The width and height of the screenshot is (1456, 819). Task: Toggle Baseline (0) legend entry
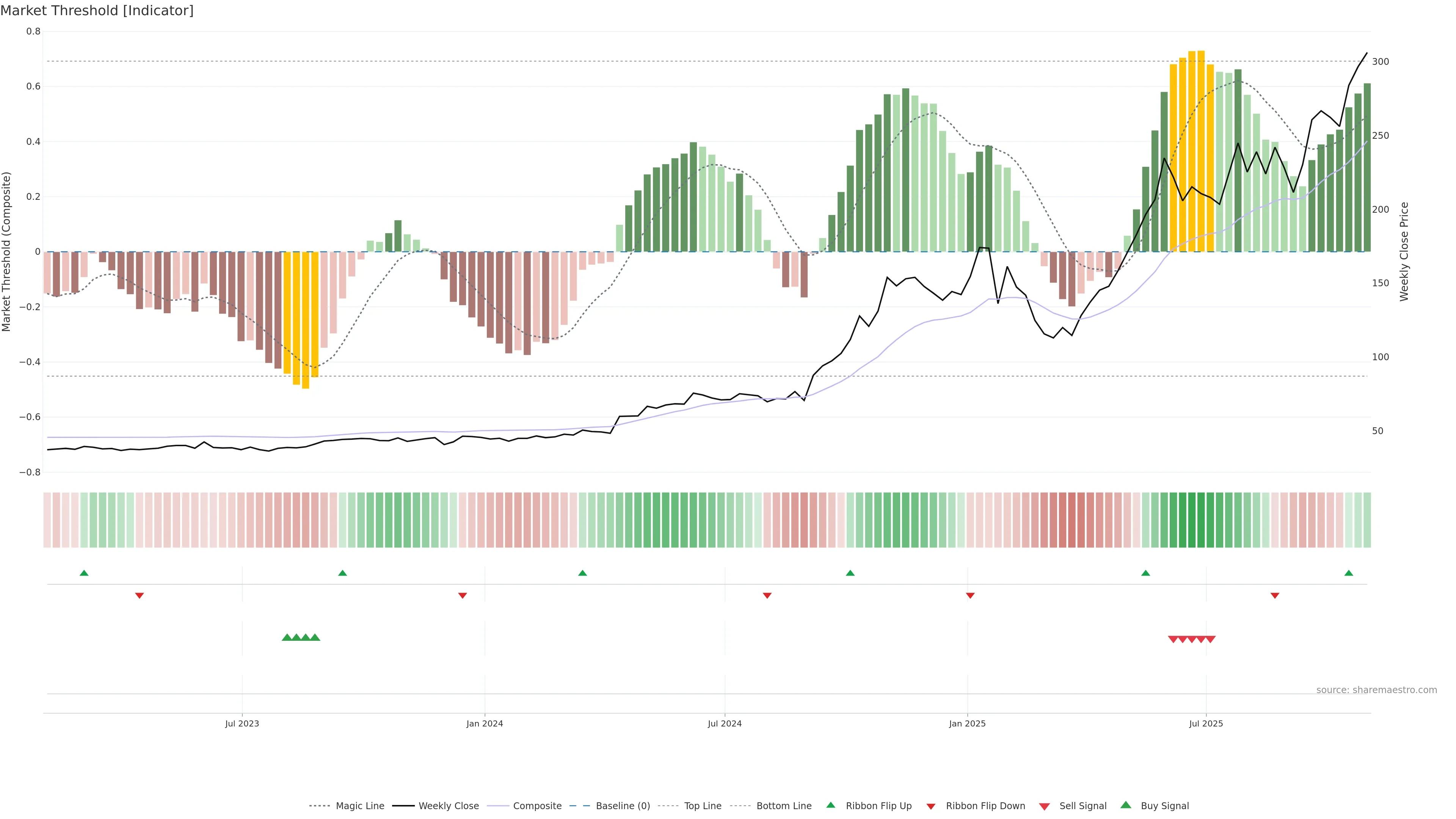click(623, 806)
